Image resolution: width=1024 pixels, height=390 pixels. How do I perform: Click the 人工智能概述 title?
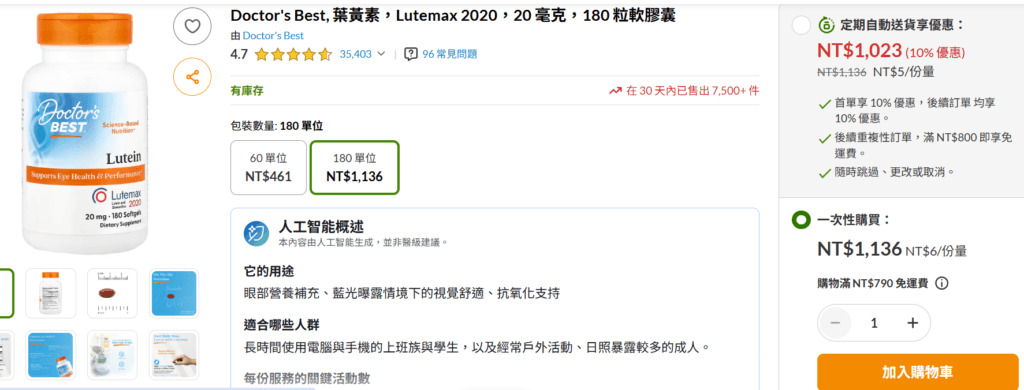click(321, 227)
